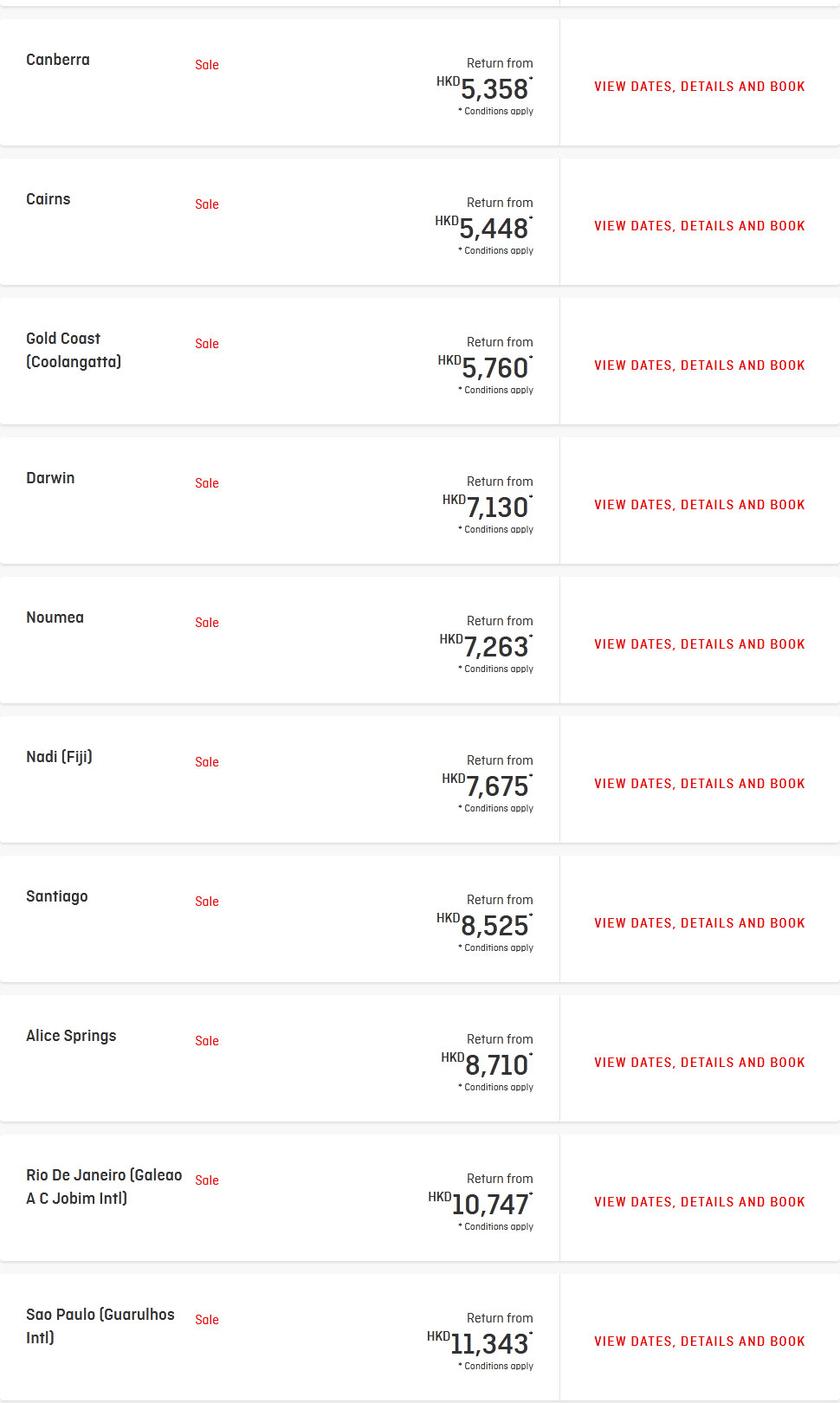This screenshot has width=840, height=1403.
Task: Click the Santiago HKD 8,525 fare price
Action: (x=485, y=925)
